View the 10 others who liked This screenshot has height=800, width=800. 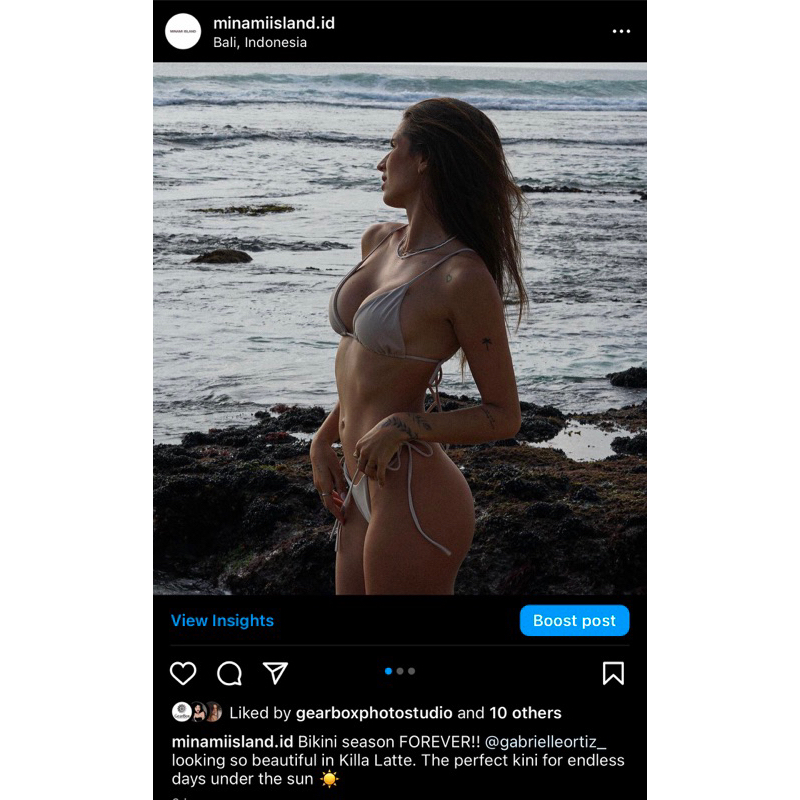click(x=525, y=713)
